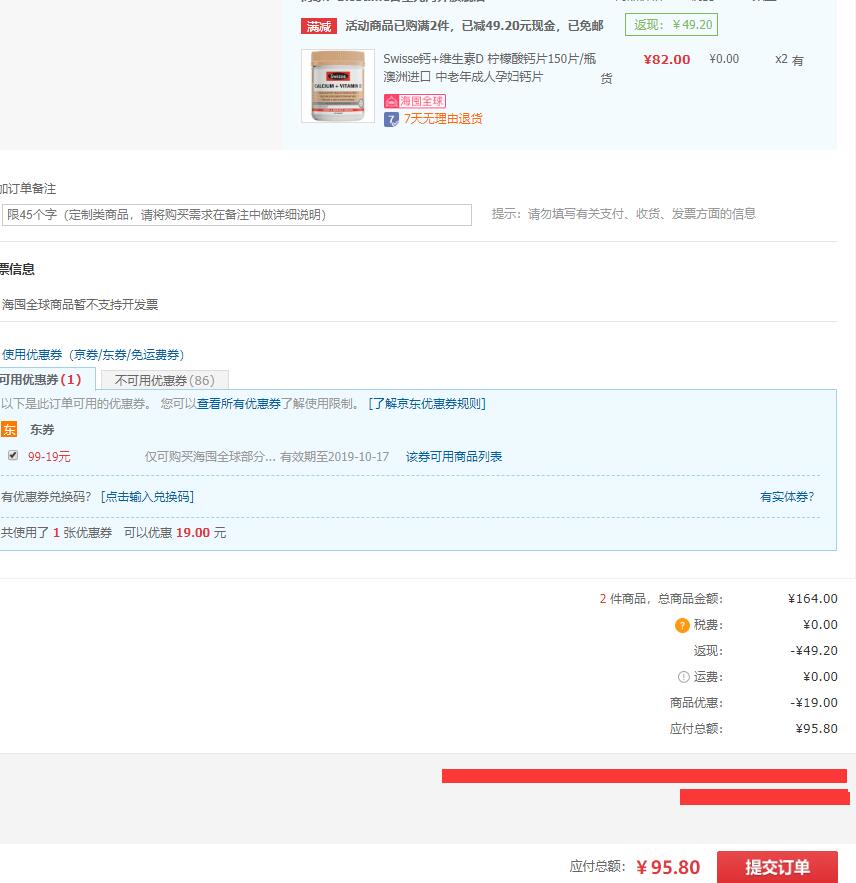Switch to 不可用优惠券(86) tab
The image size is (856, 883).
pyautogui.click(x=164, y=381)
